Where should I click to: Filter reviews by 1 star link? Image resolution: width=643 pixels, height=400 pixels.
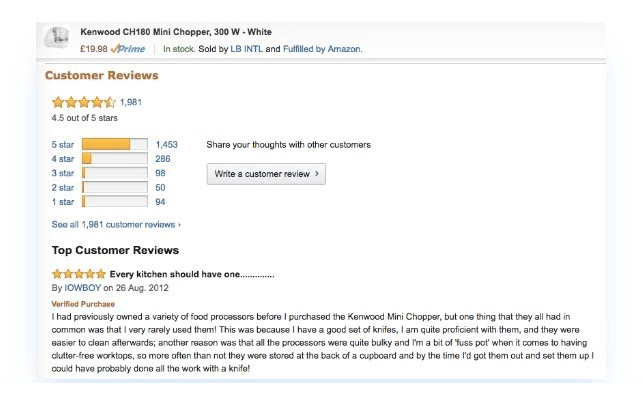point(63,201)
